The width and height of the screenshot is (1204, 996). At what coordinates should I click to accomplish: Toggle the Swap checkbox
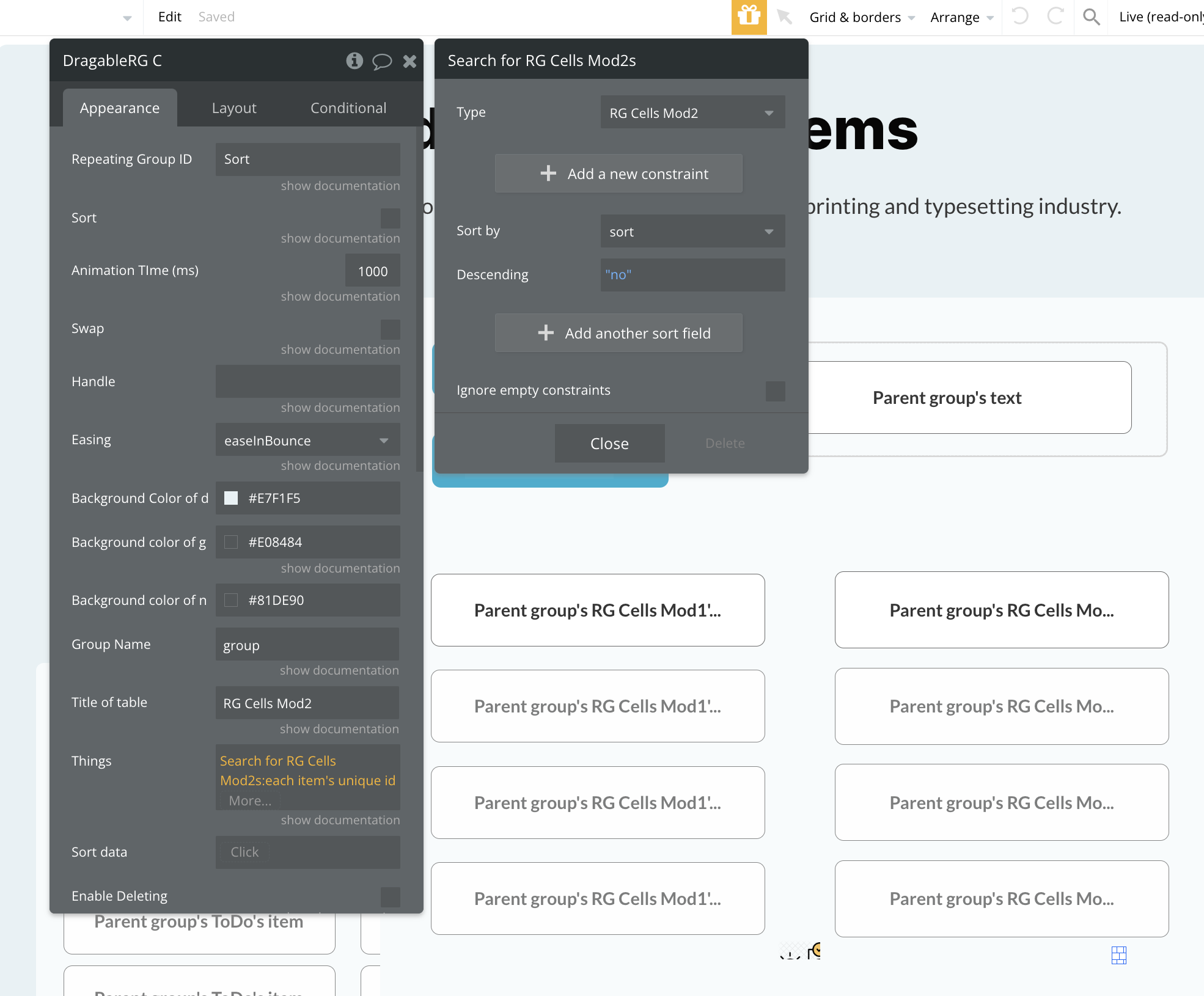(x=391, y=329)
